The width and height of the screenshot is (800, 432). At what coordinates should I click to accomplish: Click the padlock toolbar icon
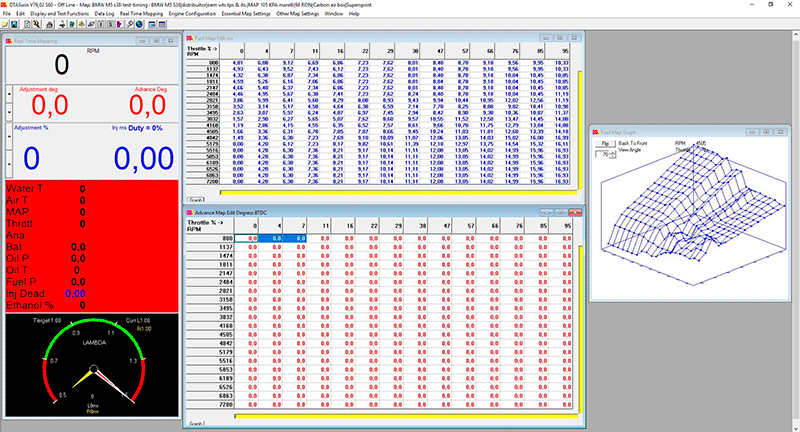pyautogui.click(x=49, y=24)
